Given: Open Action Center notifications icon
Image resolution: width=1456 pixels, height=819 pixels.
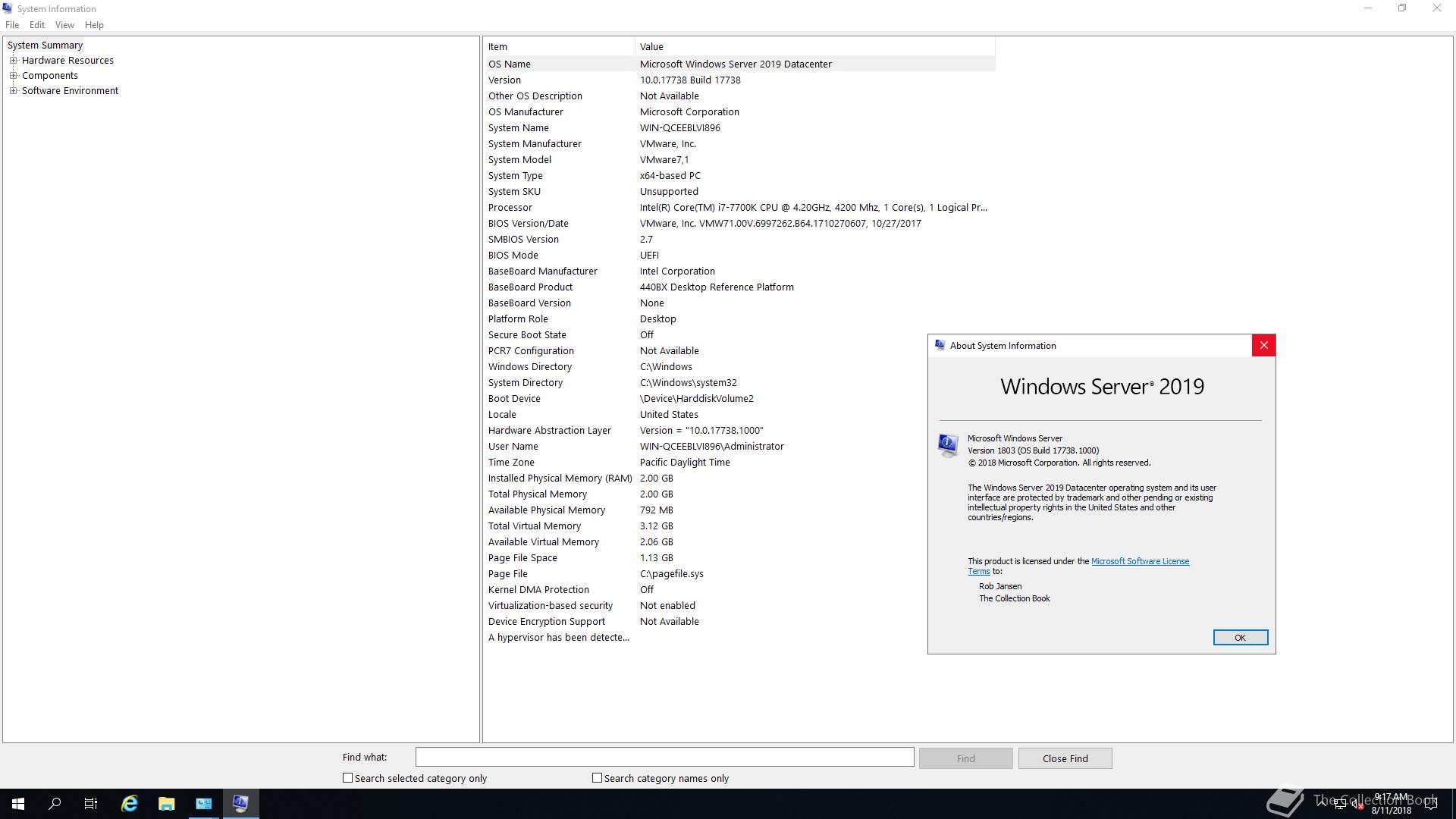Looking at the screenshot, I should pyautogui.click(x=1431, y=804).
